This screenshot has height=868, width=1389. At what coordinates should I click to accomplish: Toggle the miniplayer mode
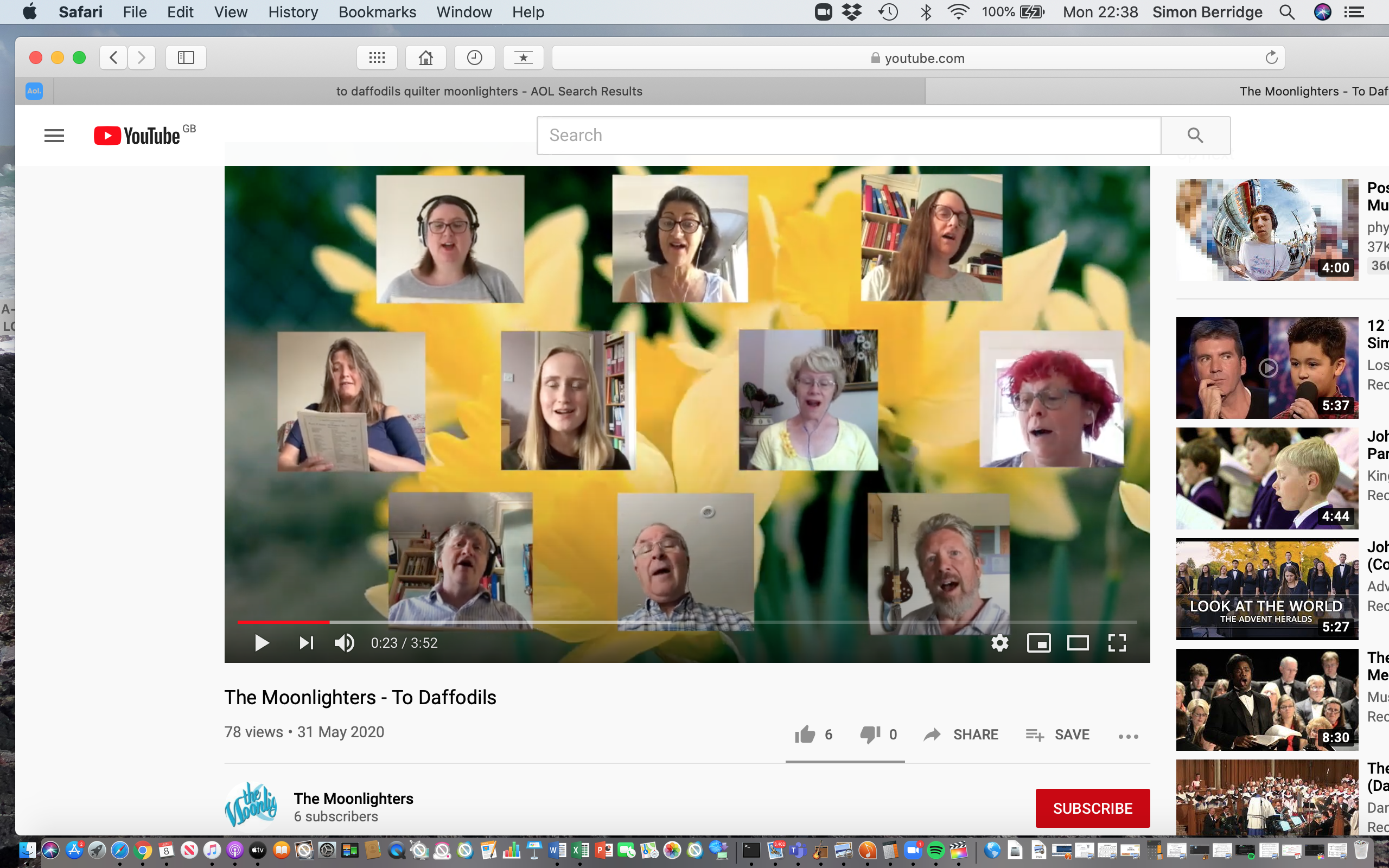point(1039,643)
